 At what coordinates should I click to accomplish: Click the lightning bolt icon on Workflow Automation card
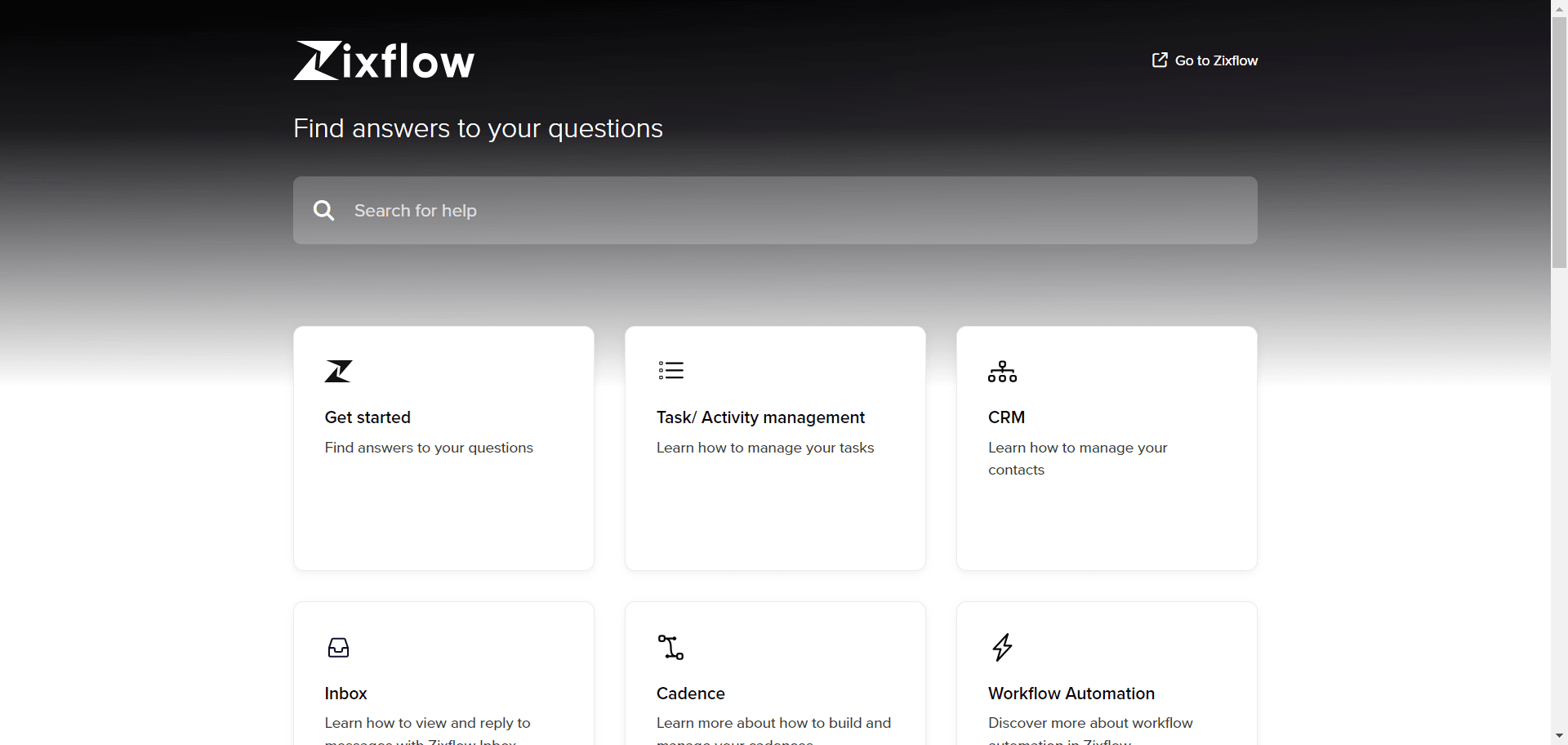coord(1003,647)
